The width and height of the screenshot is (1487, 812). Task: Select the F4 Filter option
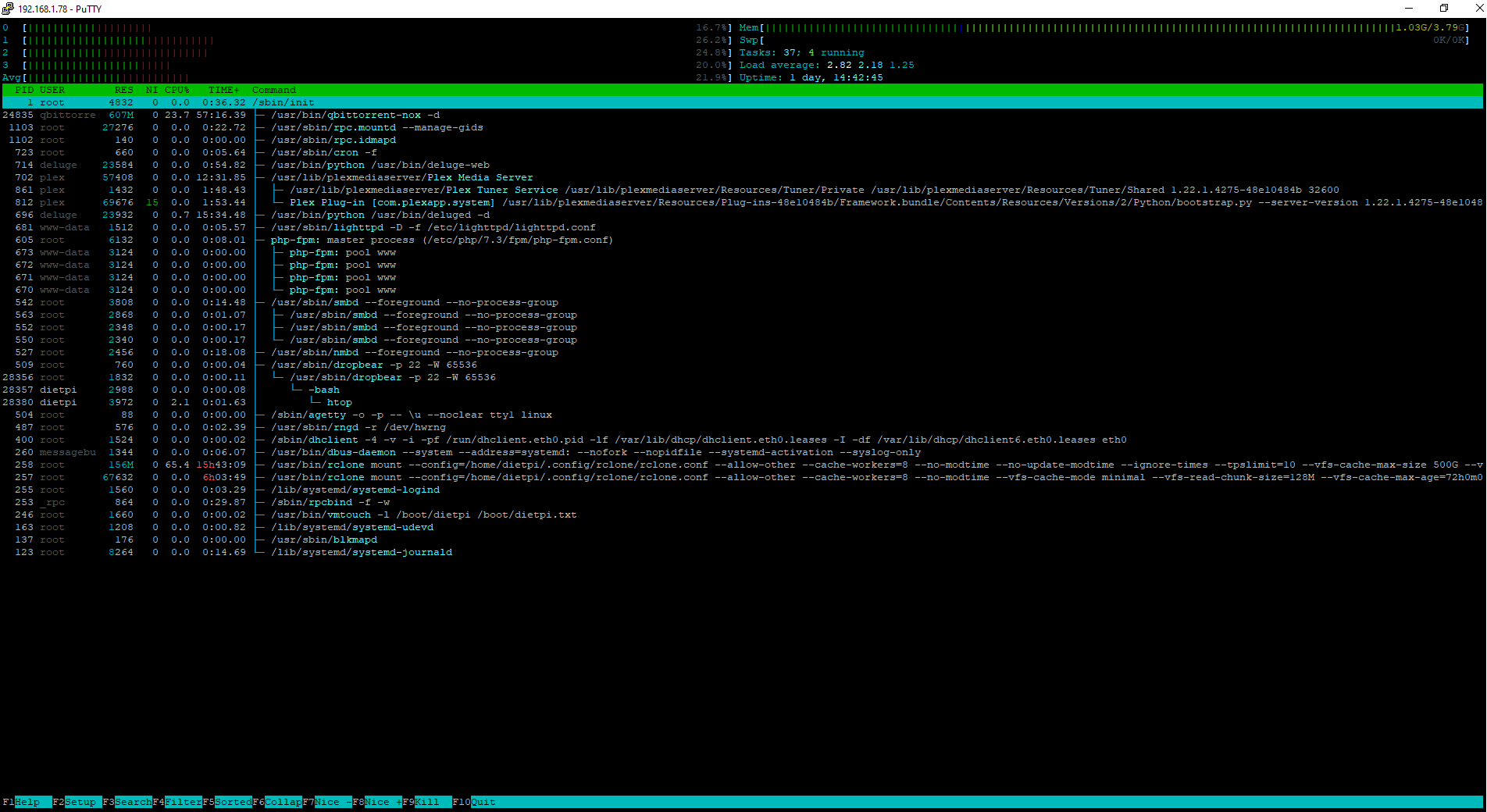click(177, 802)
